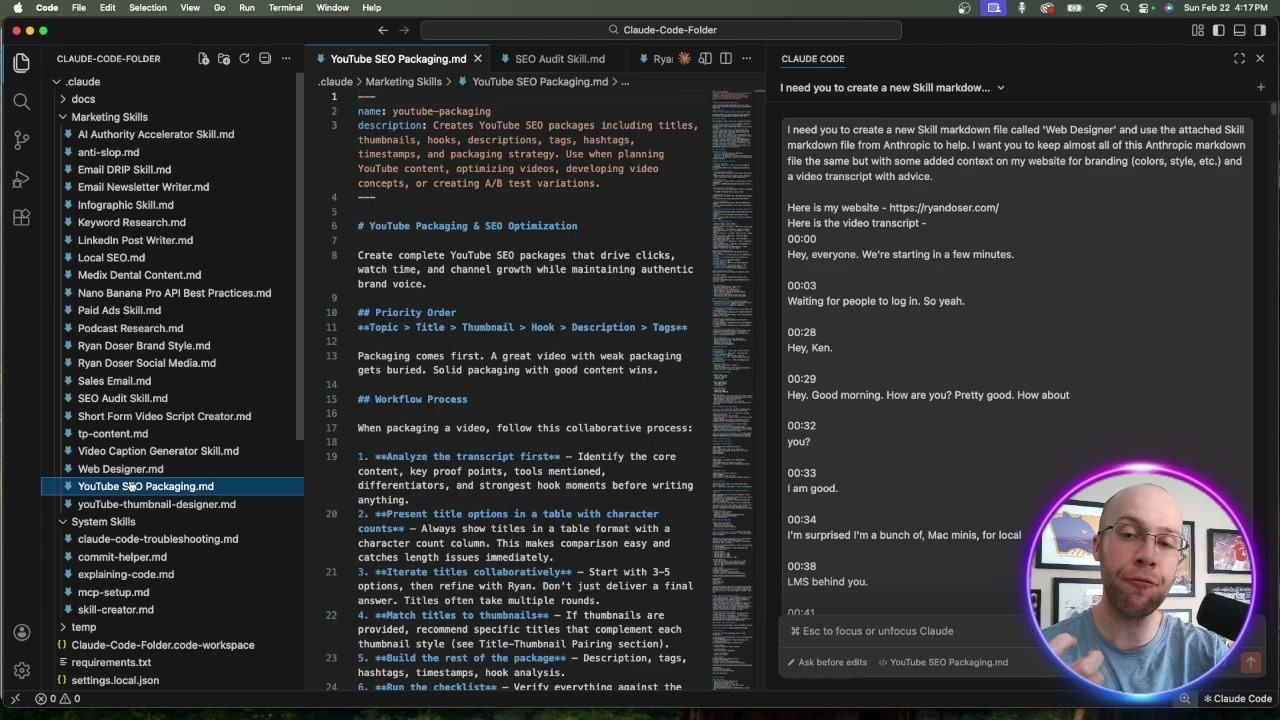Viewport: 1280px width, 720px height.
Task: Open Marketing Skills in the breadcrumb
Action: click(x=403, y=82)
